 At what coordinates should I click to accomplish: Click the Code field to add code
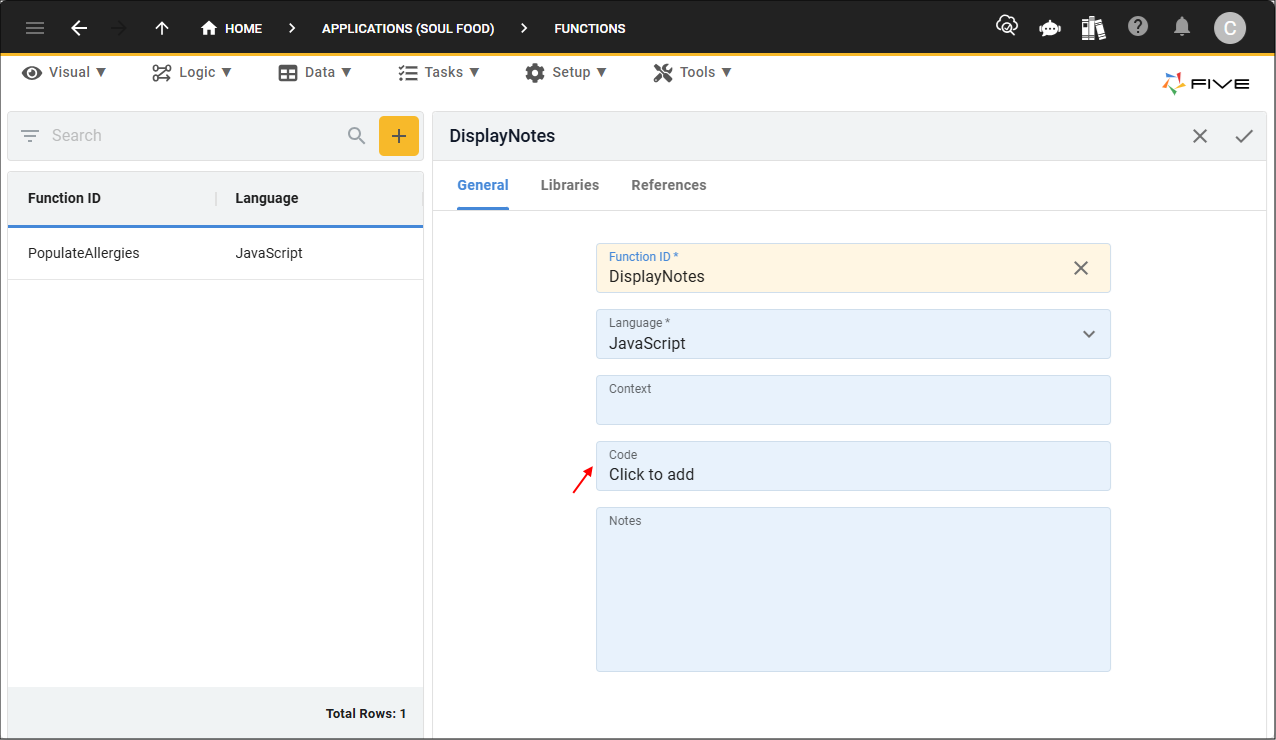point(853,466)
